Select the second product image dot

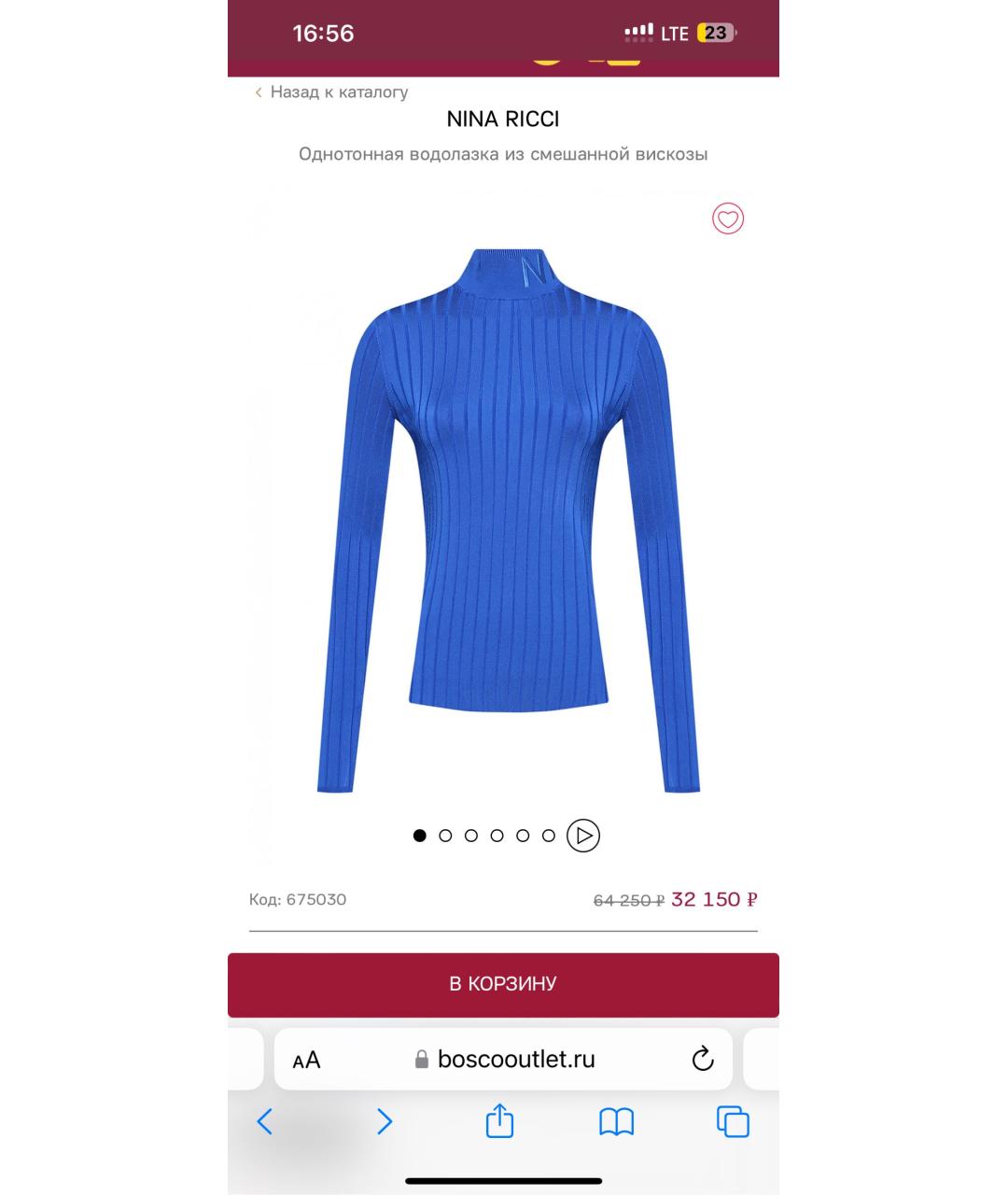pyautogui.click(x=445, y=836)
